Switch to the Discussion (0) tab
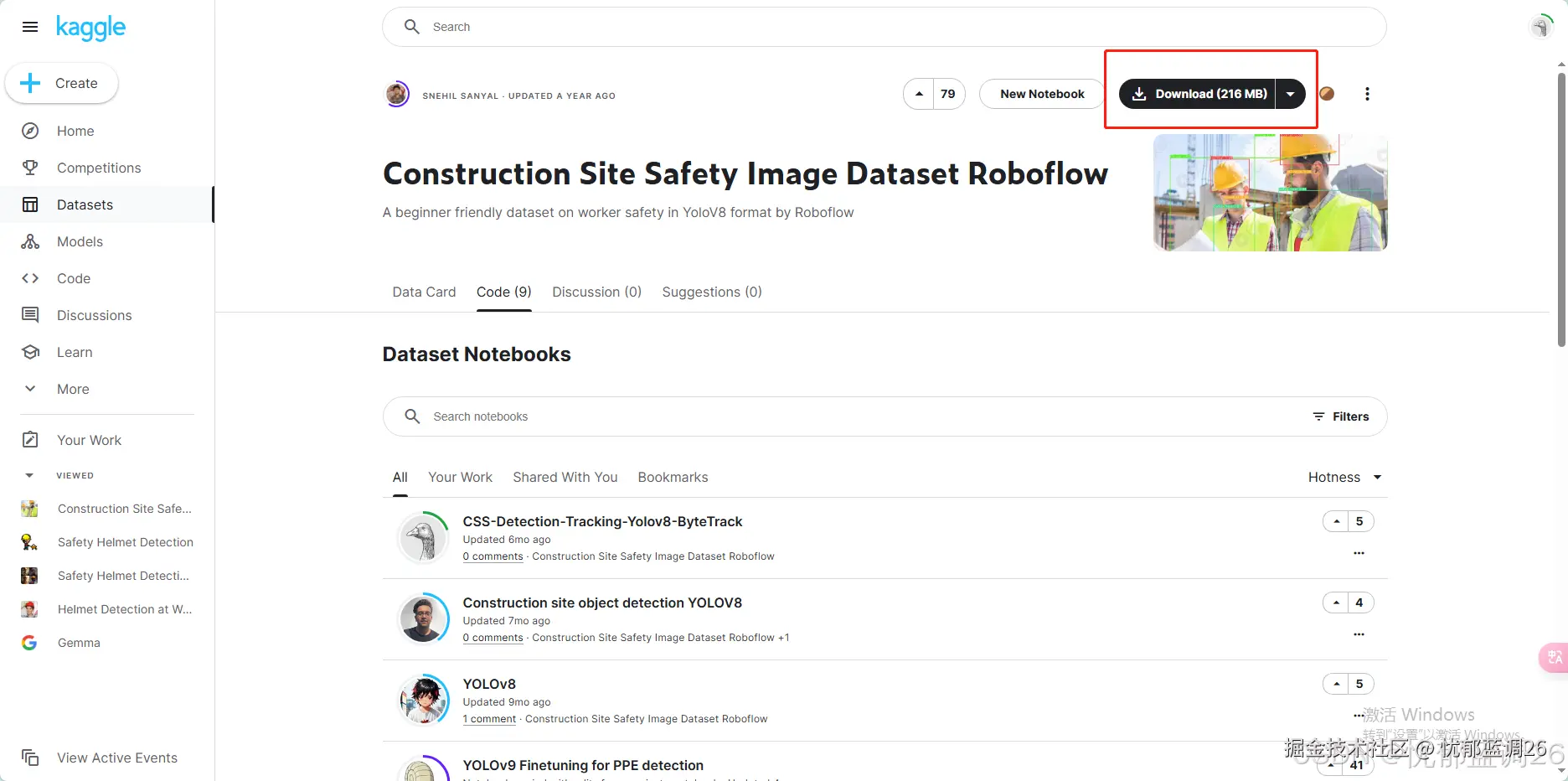1568x781 pixels. (x=596, y=292)
